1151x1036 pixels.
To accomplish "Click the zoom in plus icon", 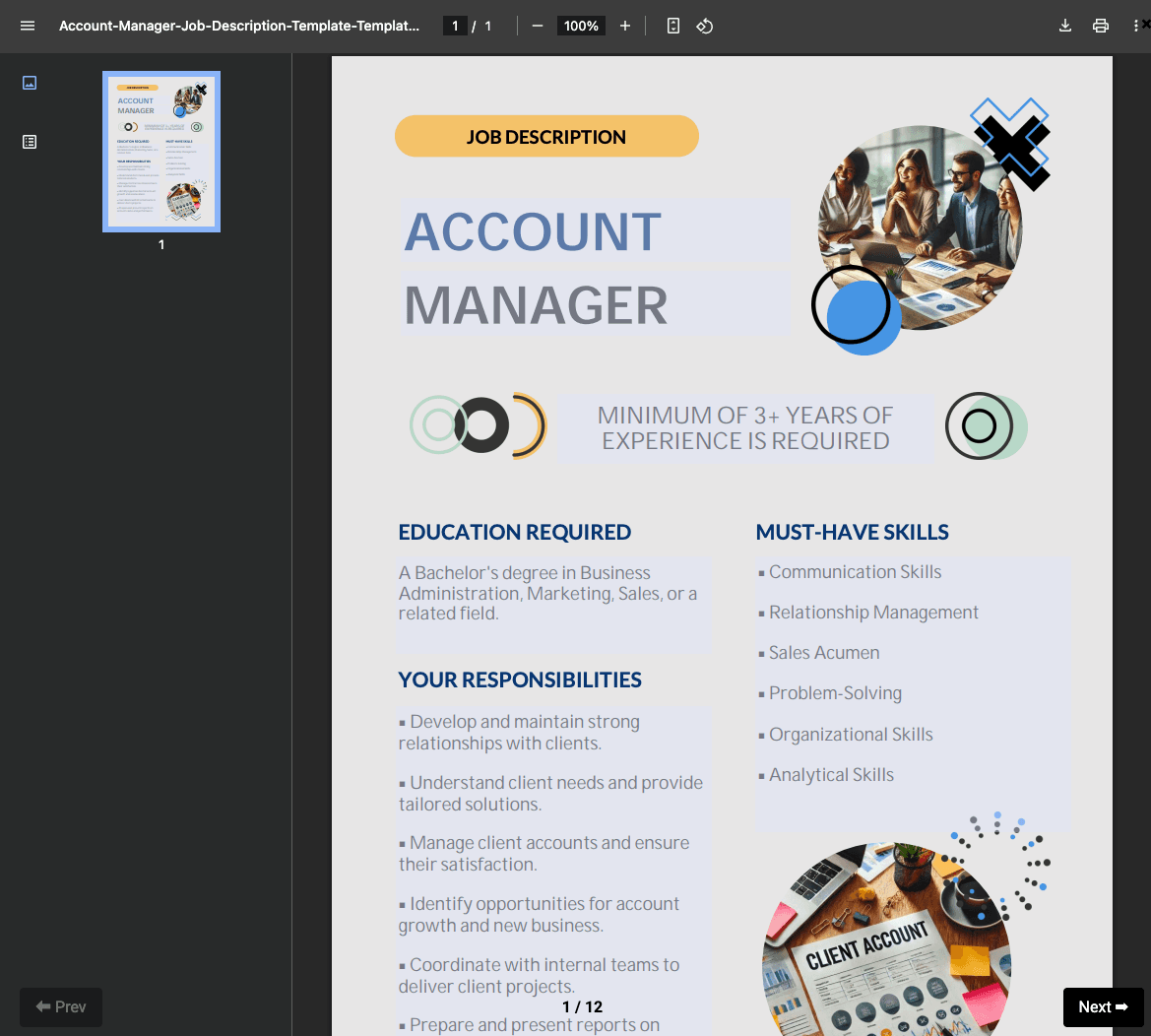I will pos(625,26).
